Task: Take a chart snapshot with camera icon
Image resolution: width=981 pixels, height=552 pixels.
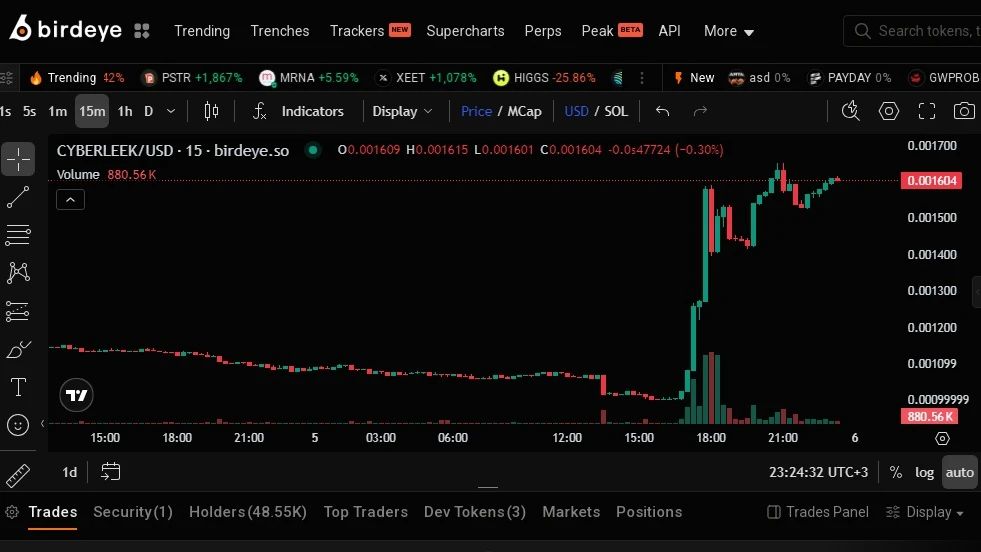Action: [x=964, y=111]
